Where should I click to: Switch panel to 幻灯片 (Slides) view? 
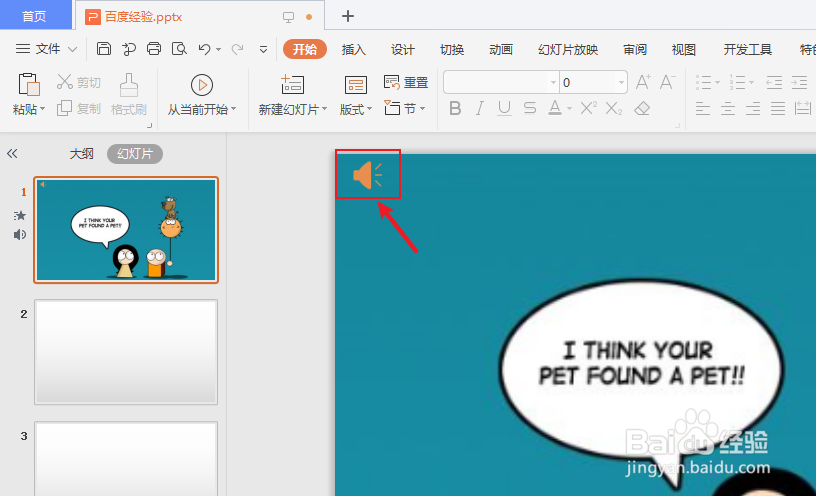(x=135, y=154)
